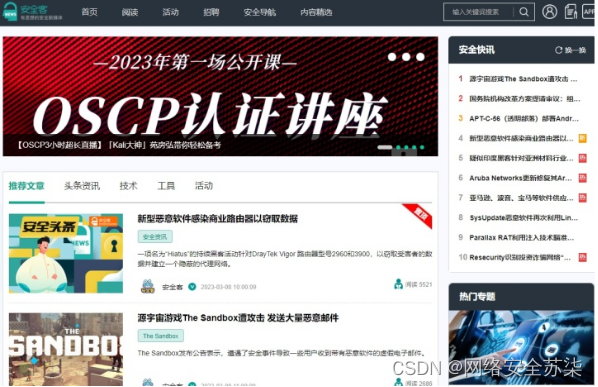Open news item 2 国务院机构改革方案
The width and height of the screenshot is (598, 387).
[525, 99]
